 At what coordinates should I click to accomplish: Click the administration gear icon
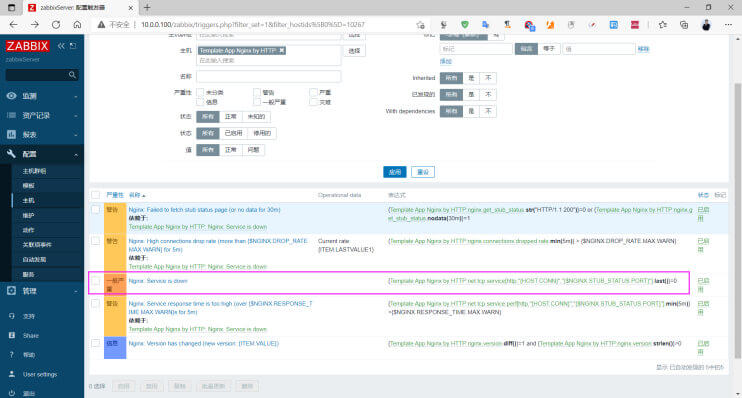[11, 291]
